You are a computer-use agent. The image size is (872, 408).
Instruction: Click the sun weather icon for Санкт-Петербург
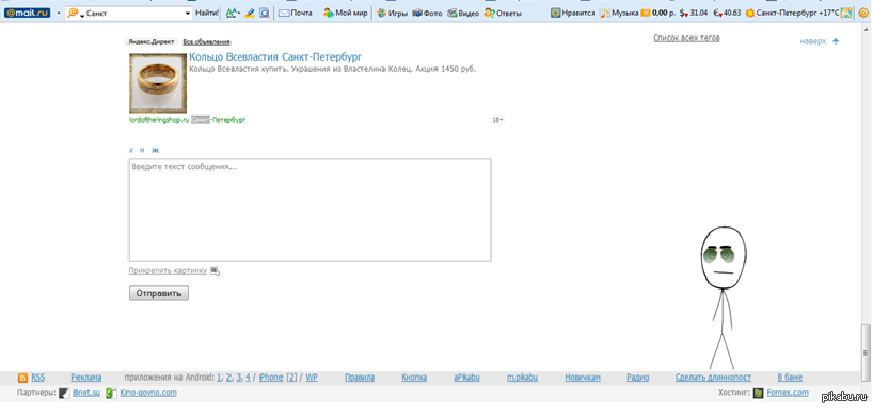point(750,13)
